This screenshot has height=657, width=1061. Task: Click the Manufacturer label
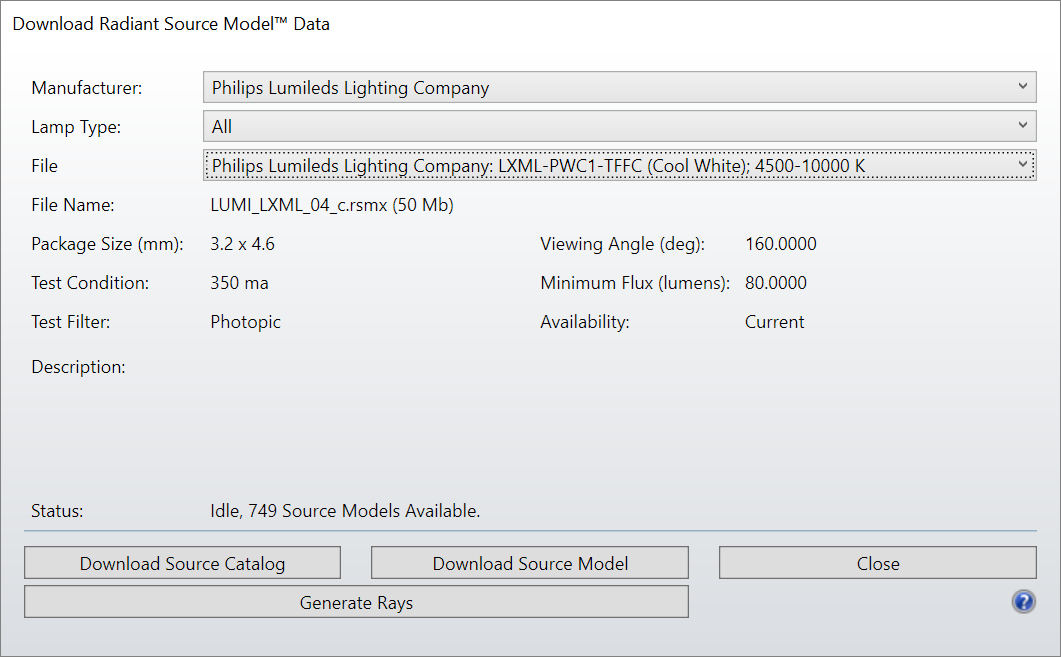[x=87, y=88]
